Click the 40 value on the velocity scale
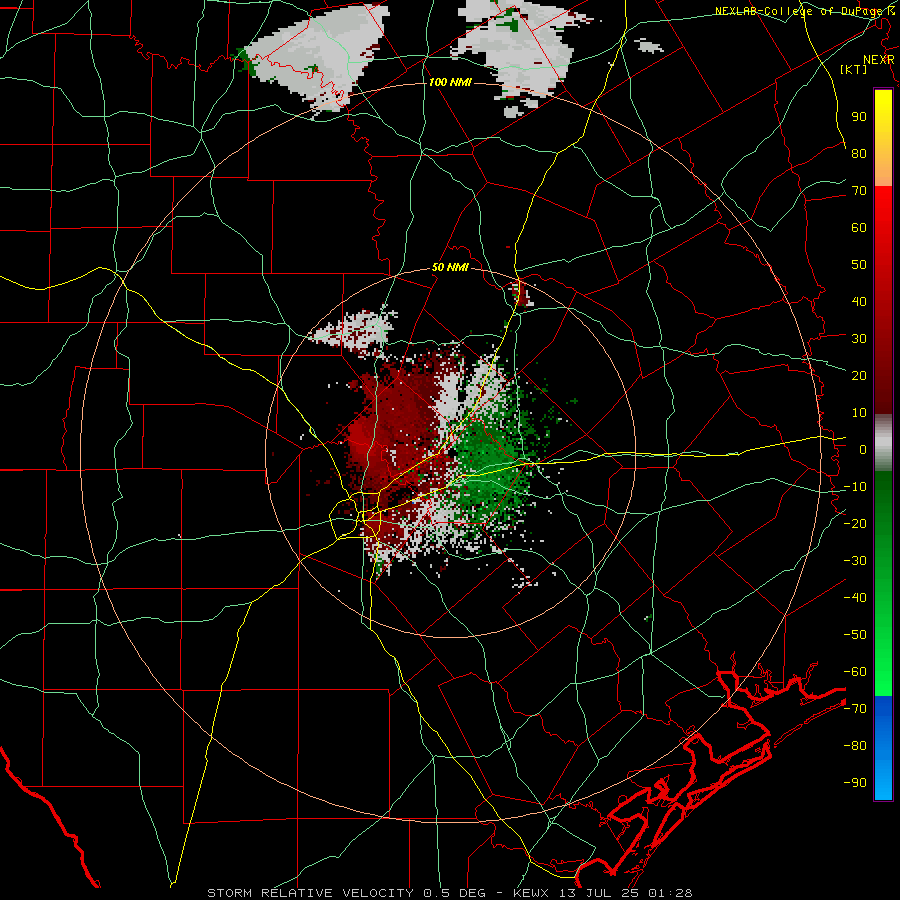 point(859,301)
